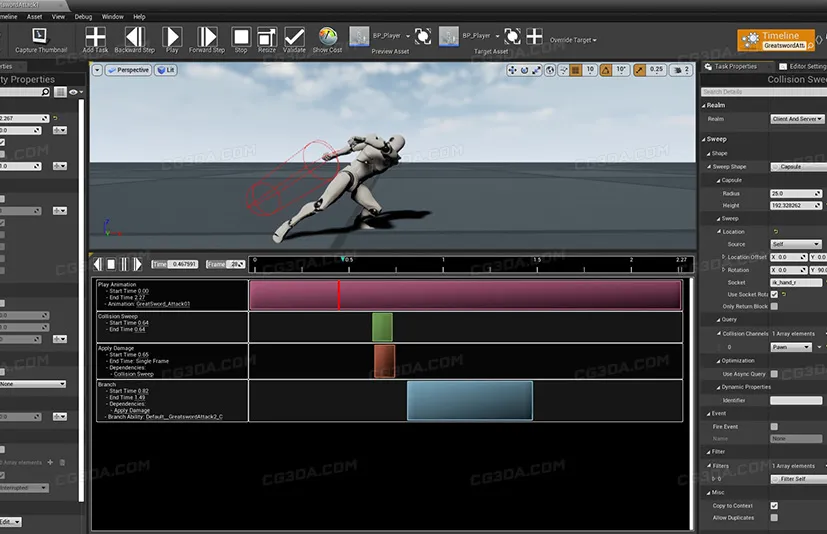
Task: Select the translate gizmo in viewport toolbar
Action: tap(512, 70)
